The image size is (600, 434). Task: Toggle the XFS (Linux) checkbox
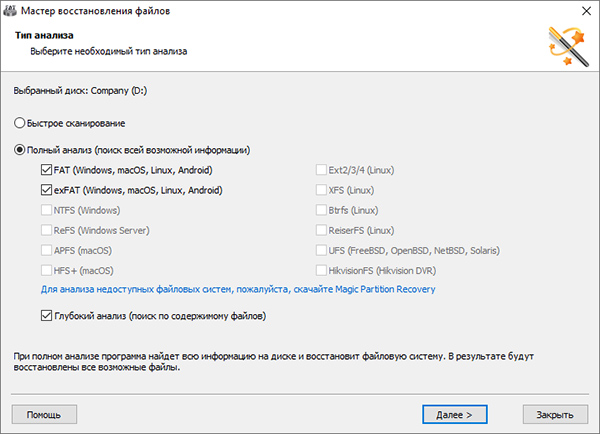(x=321, y=190)
